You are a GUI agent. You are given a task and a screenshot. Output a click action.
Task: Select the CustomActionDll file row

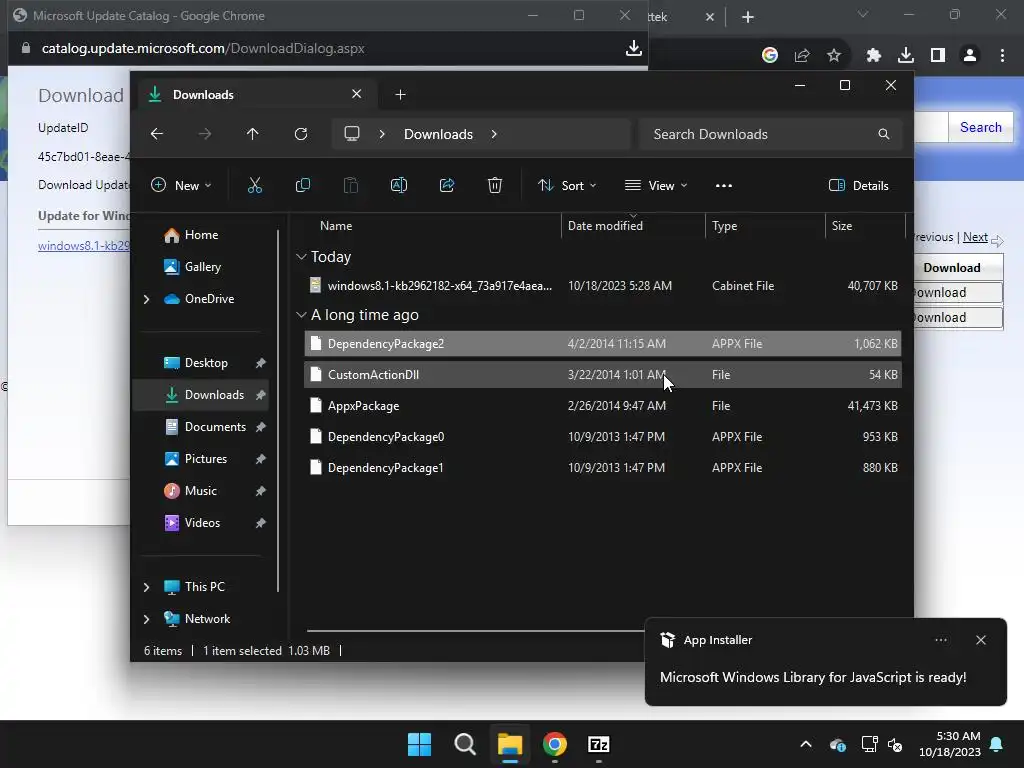[x=603, y=375]
